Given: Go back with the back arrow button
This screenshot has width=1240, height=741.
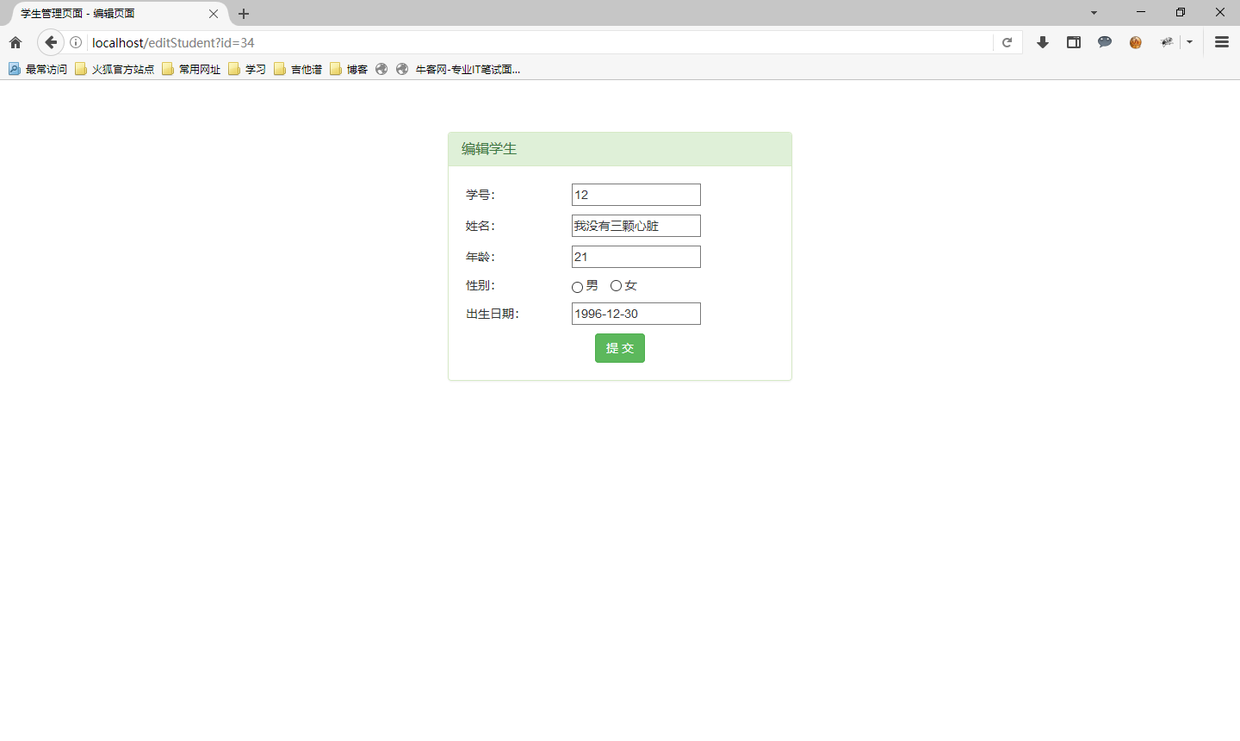Looking at the screenshot, I should (51, 43).
